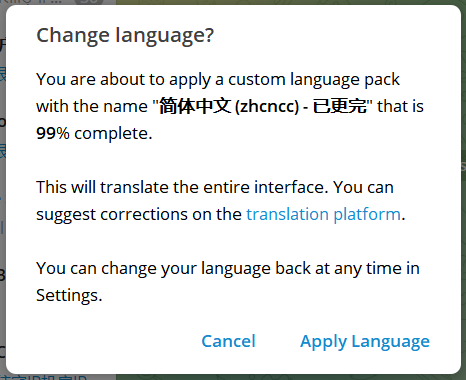The height and width of the screenshot is (380, 466).
Task: Click the "You are about to apply" sentence
Action: 218,79
